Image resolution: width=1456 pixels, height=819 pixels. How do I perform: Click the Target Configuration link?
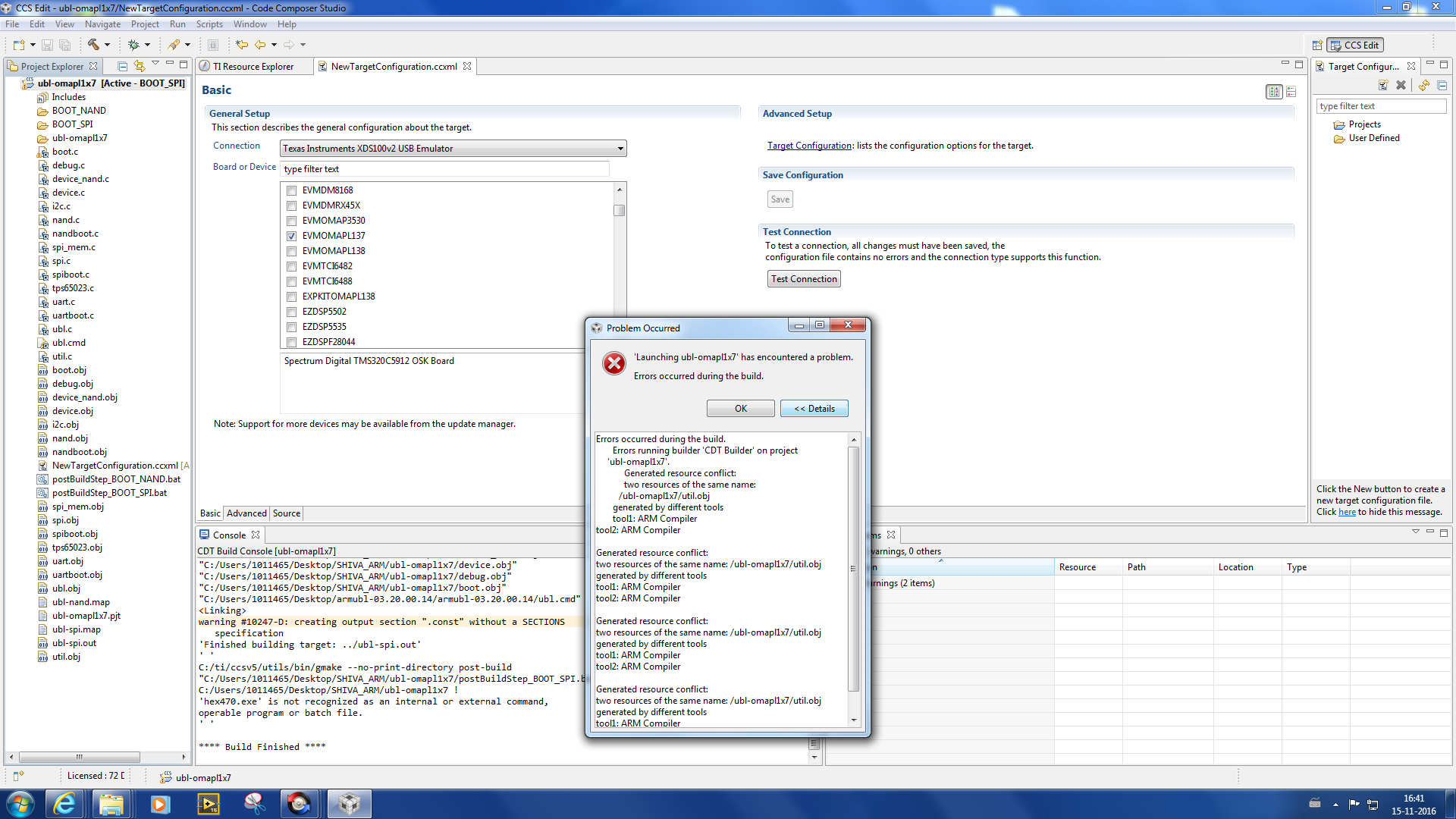pyautogui.click(x=809, y=146)
